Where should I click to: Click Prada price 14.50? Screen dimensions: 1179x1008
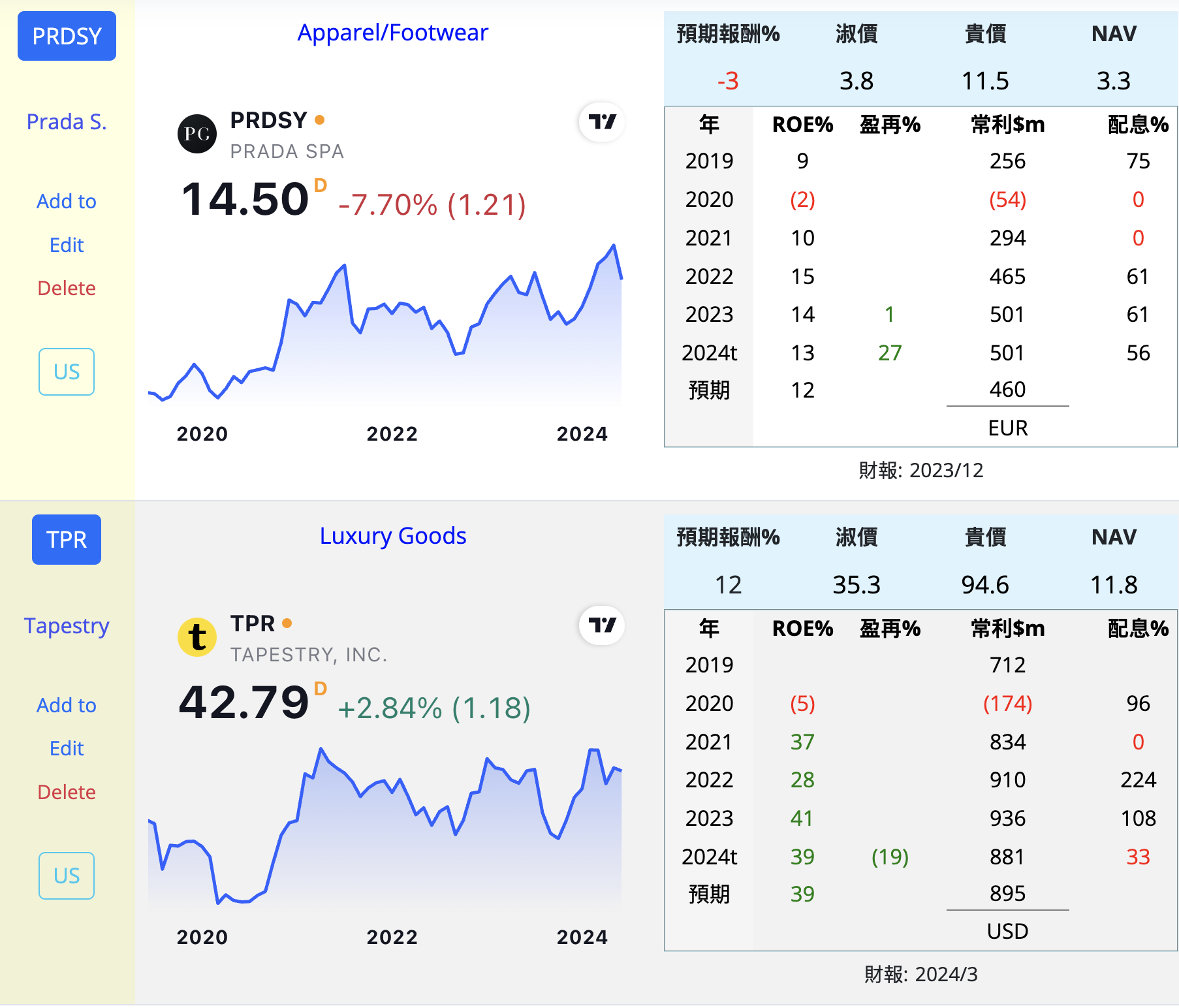[245, 199]
